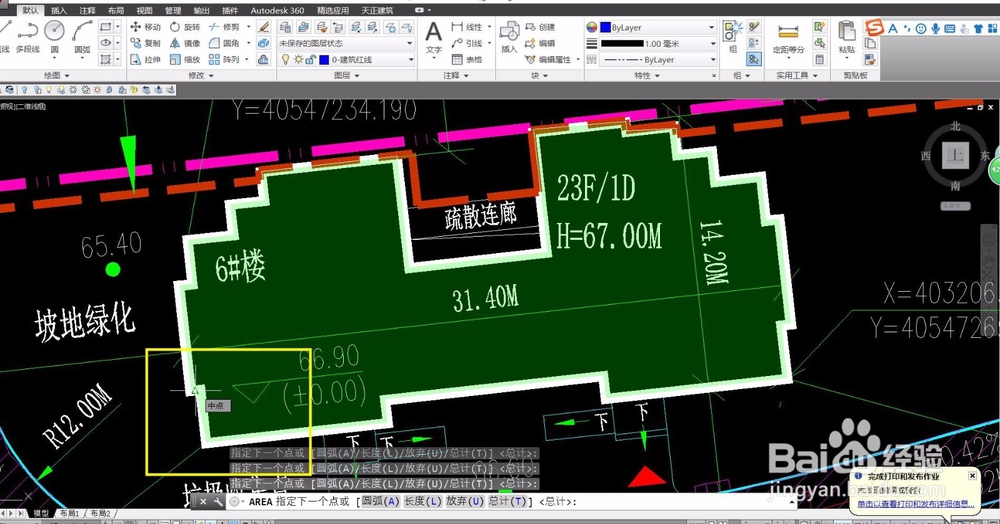Viewport: 1000px width, 524px height.
Task: Click the 镜像 mirror tool
Action: click(x=185, y=43)
